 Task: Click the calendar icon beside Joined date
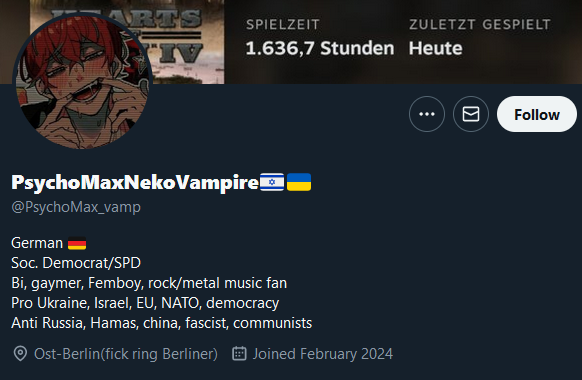point(239,354)
